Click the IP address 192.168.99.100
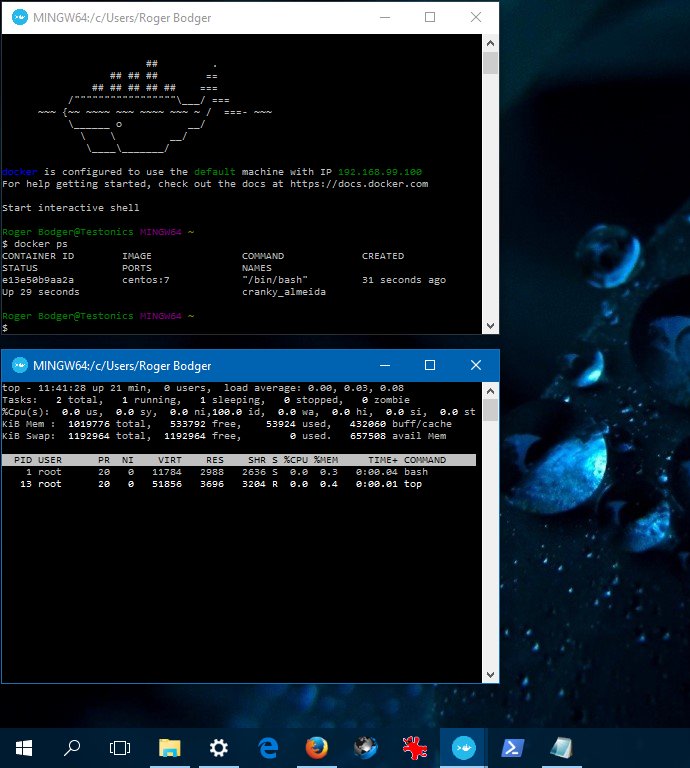This screenshot has width=690, height=768. point(380,172)
